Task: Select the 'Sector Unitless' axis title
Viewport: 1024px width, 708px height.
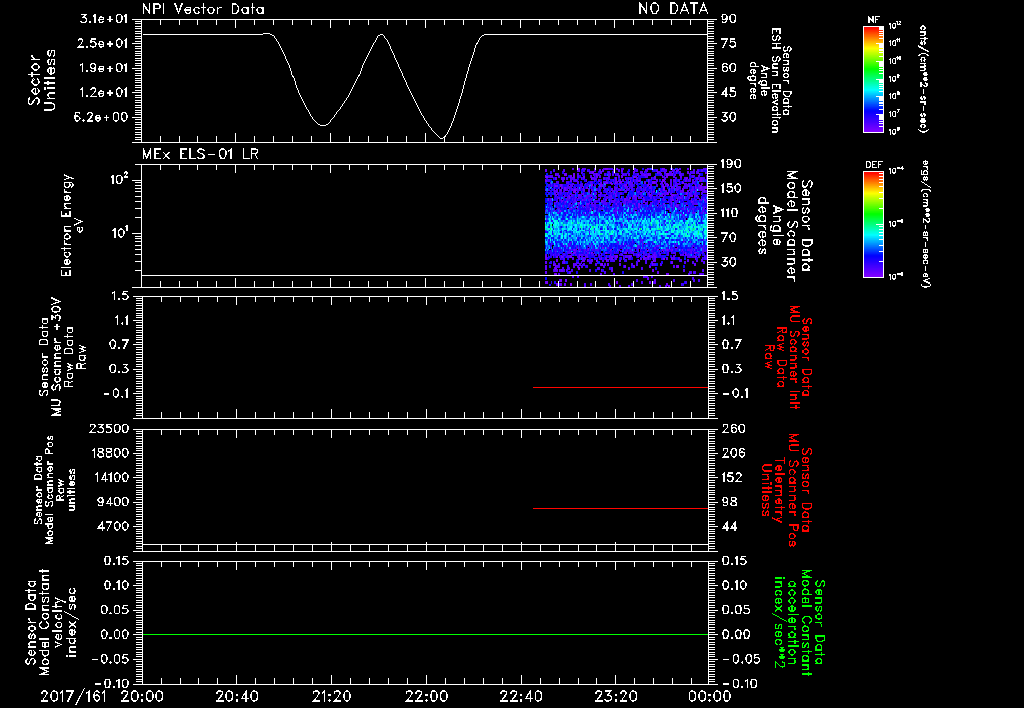Action: (x=42, y=80)
